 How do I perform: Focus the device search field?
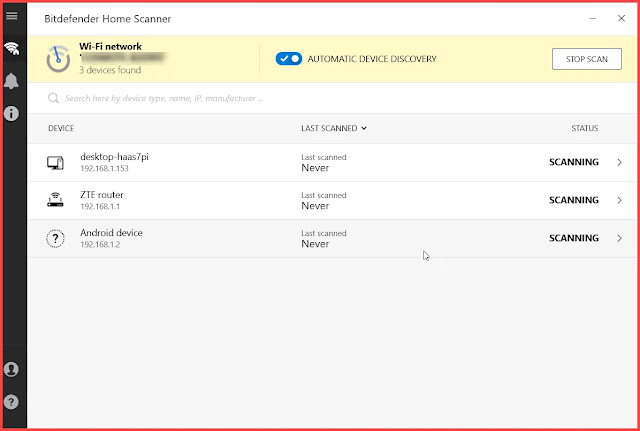click(x=333, y=98)
